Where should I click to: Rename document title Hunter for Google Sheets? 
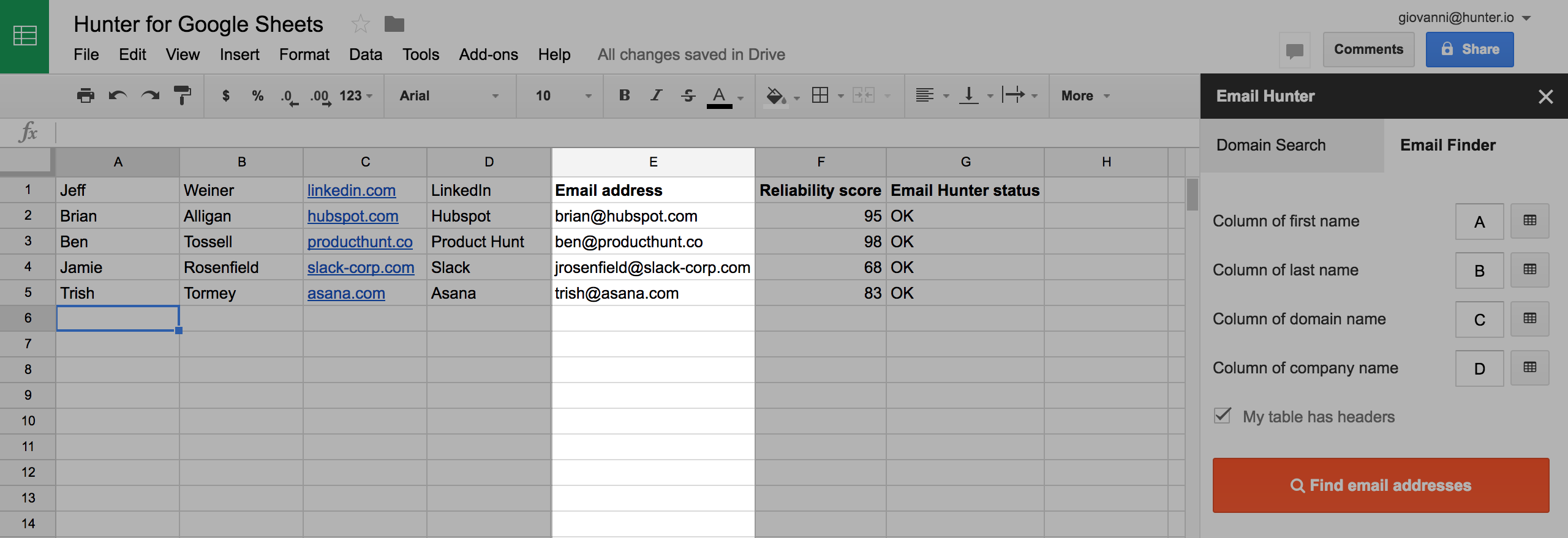[198, 24]
